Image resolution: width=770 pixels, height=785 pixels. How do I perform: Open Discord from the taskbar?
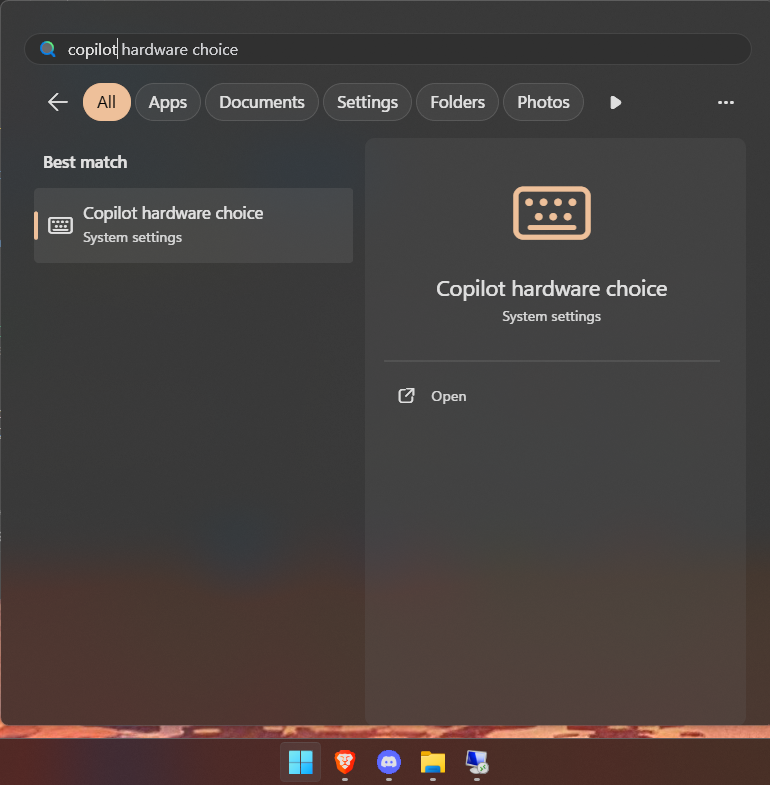pos(389,762)
